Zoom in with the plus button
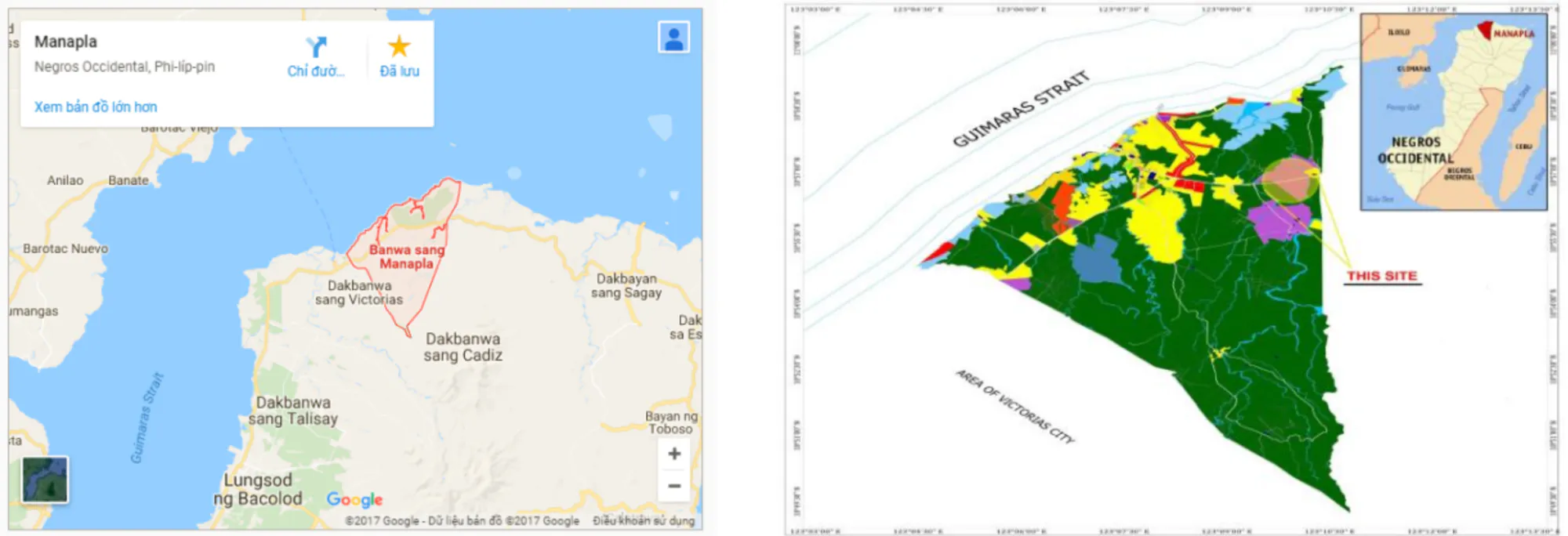The height and width of the screenshot is (536, 1568). pyautogui.click(x=674, y=454)
